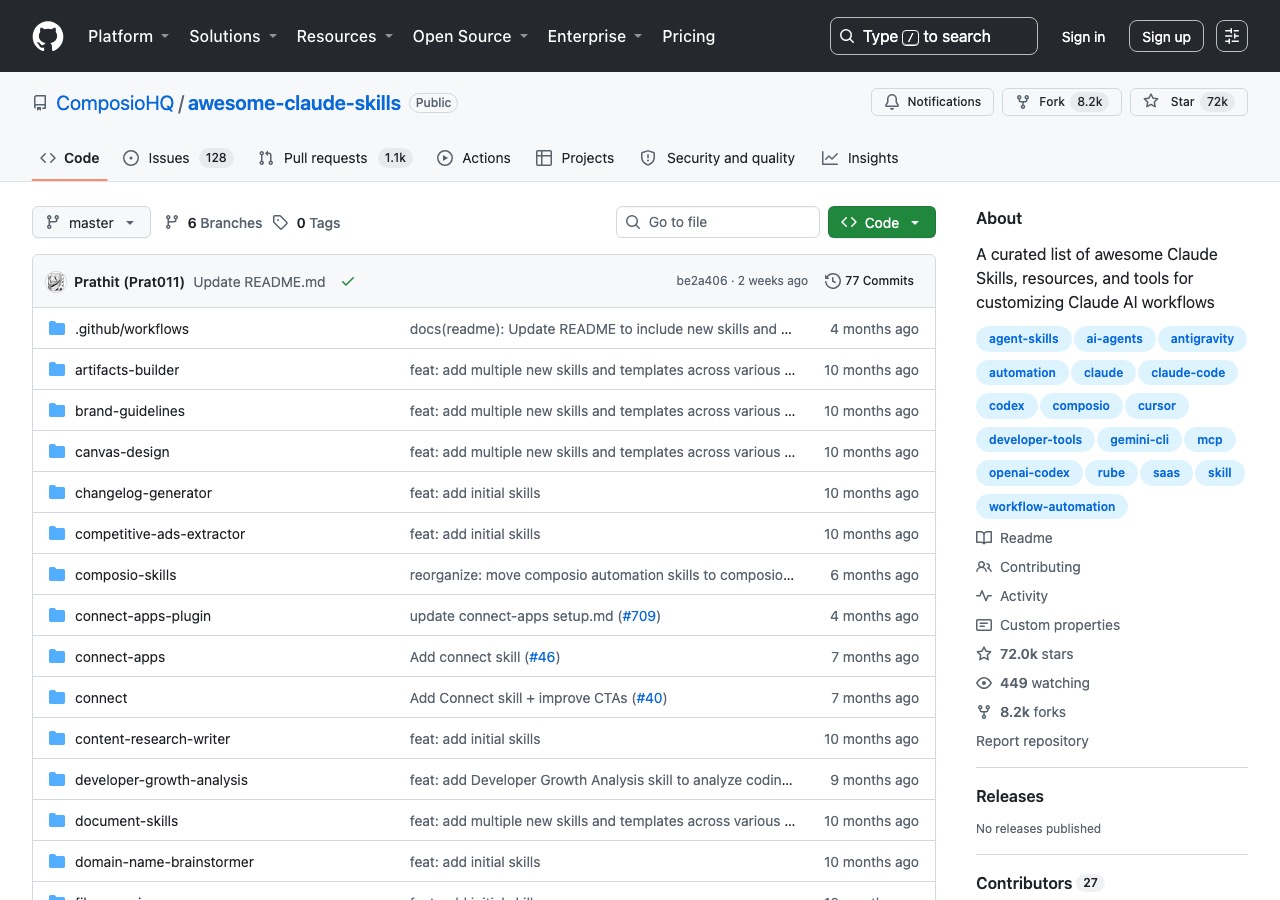
Task: Click the bell Notifications button
Action: 932,102
